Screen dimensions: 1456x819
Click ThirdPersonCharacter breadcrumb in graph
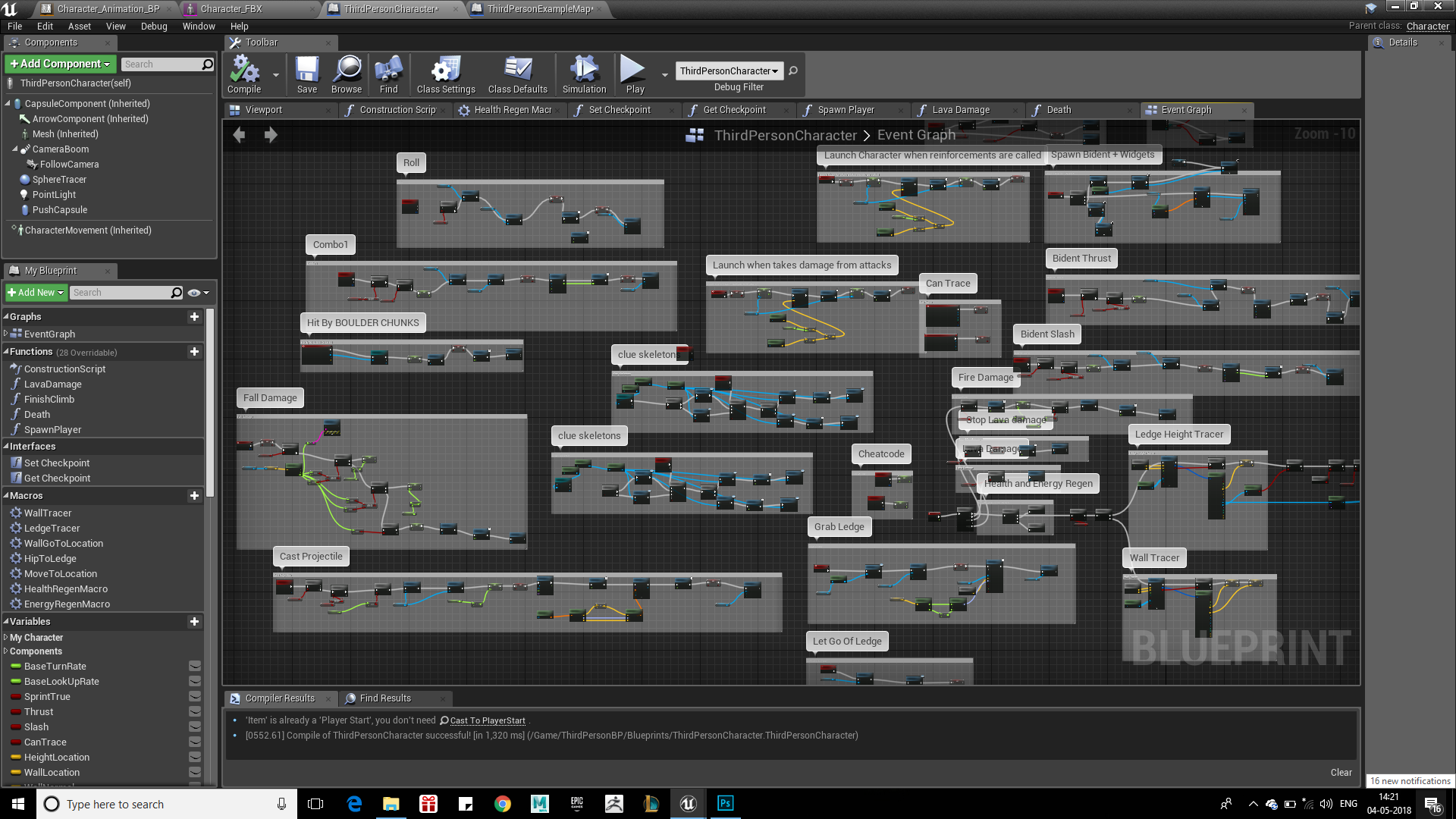[x=785, y=135]
